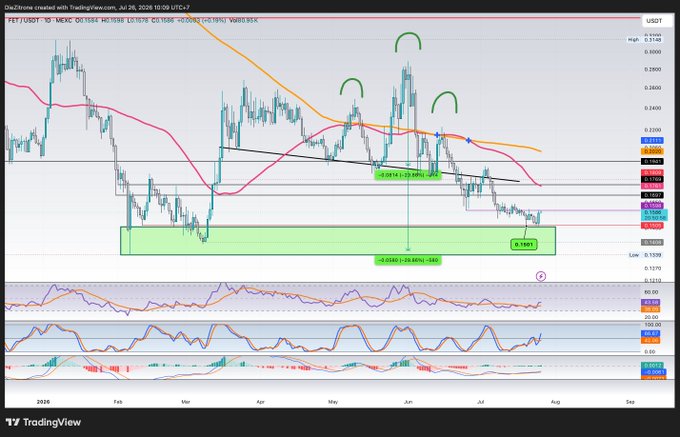This screenshot has height=437, width=680.
Task: Click the 0.2200 price scale value
Action: pos(652,130)
